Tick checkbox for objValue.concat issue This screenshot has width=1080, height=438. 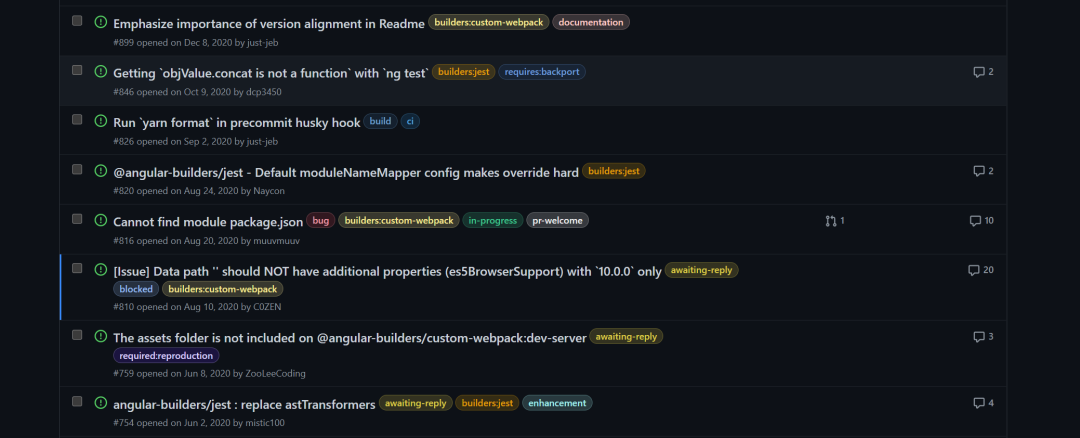(x=77, y=70)
